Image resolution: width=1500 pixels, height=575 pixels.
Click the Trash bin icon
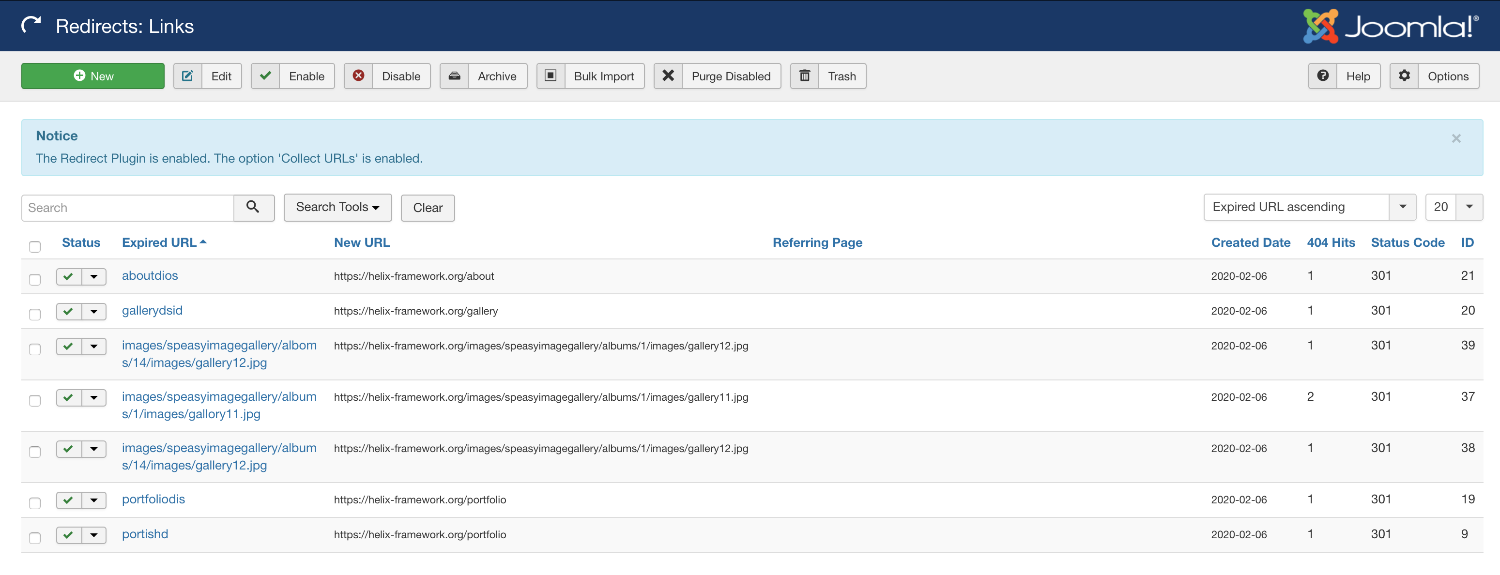(x=804, y=76)
